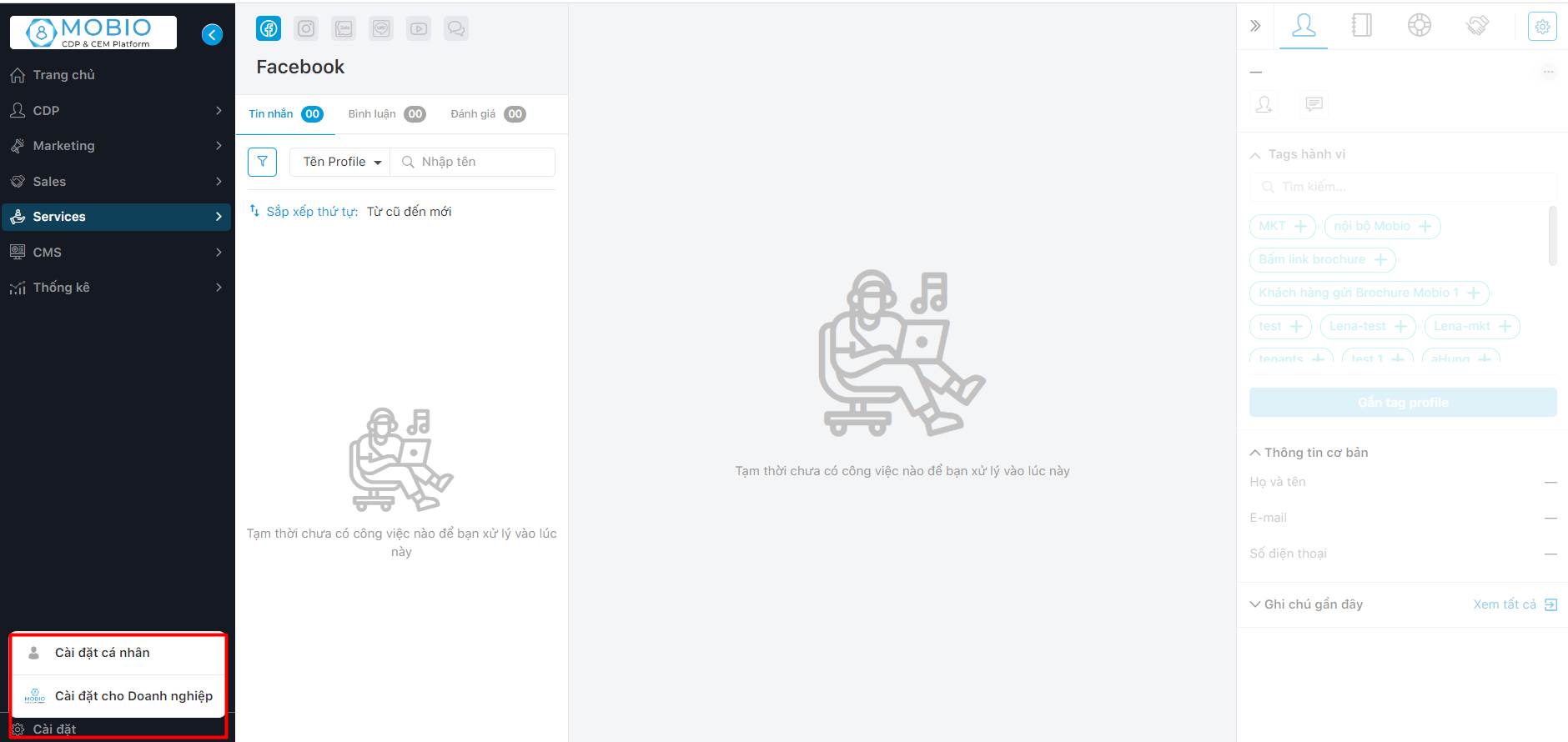Click Cài đặt at sidebar bottom
The height and width of the screenshot is (742, 1568).
[54, 729]
